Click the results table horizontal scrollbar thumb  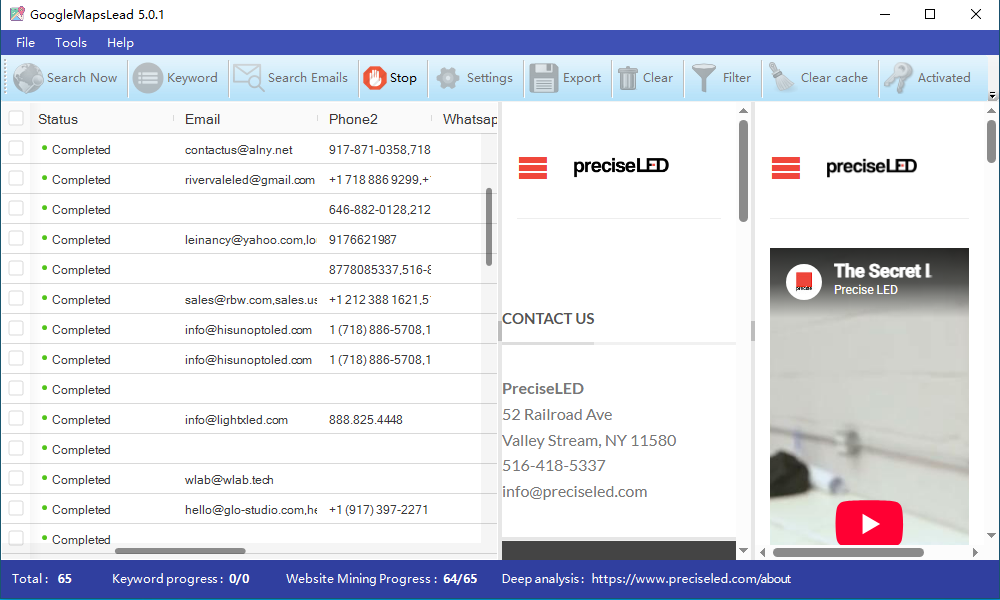pos(180,551)
